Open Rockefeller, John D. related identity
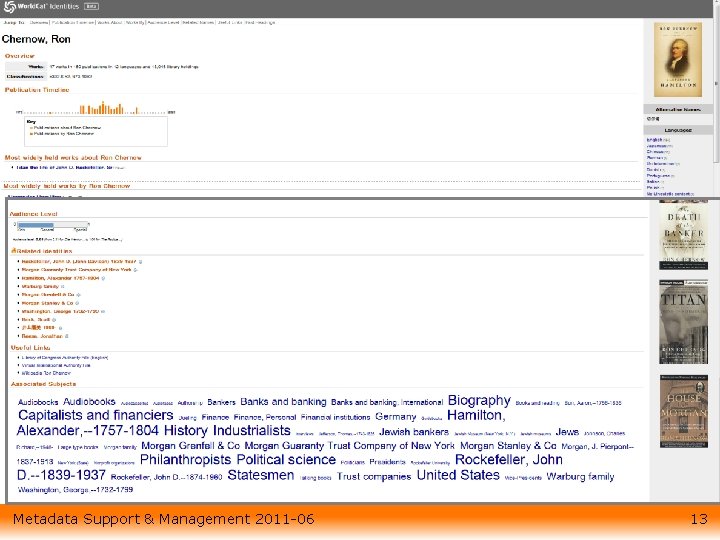Screen dimensions: 720x540 click(x=79, y=261)
